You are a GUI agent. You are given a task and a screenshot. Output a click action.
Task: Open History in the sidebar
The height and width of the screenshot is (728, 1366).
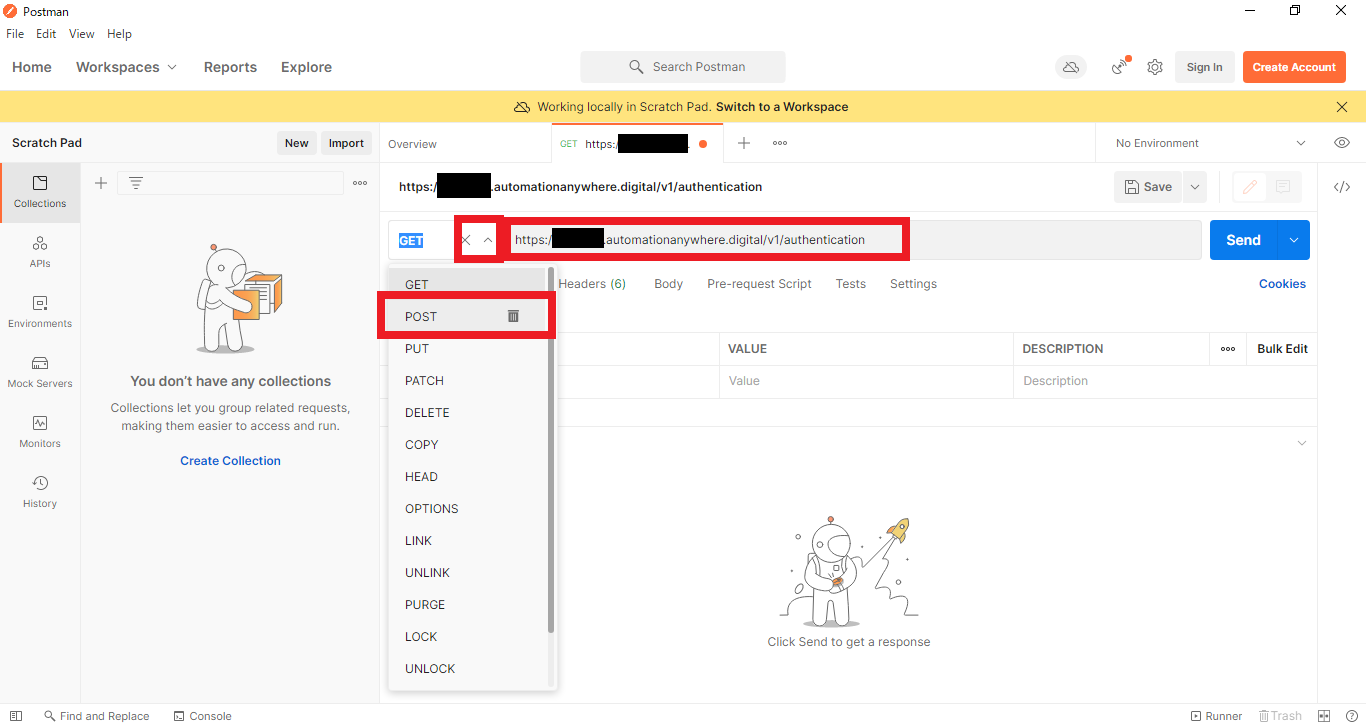(x=40, y=492)
